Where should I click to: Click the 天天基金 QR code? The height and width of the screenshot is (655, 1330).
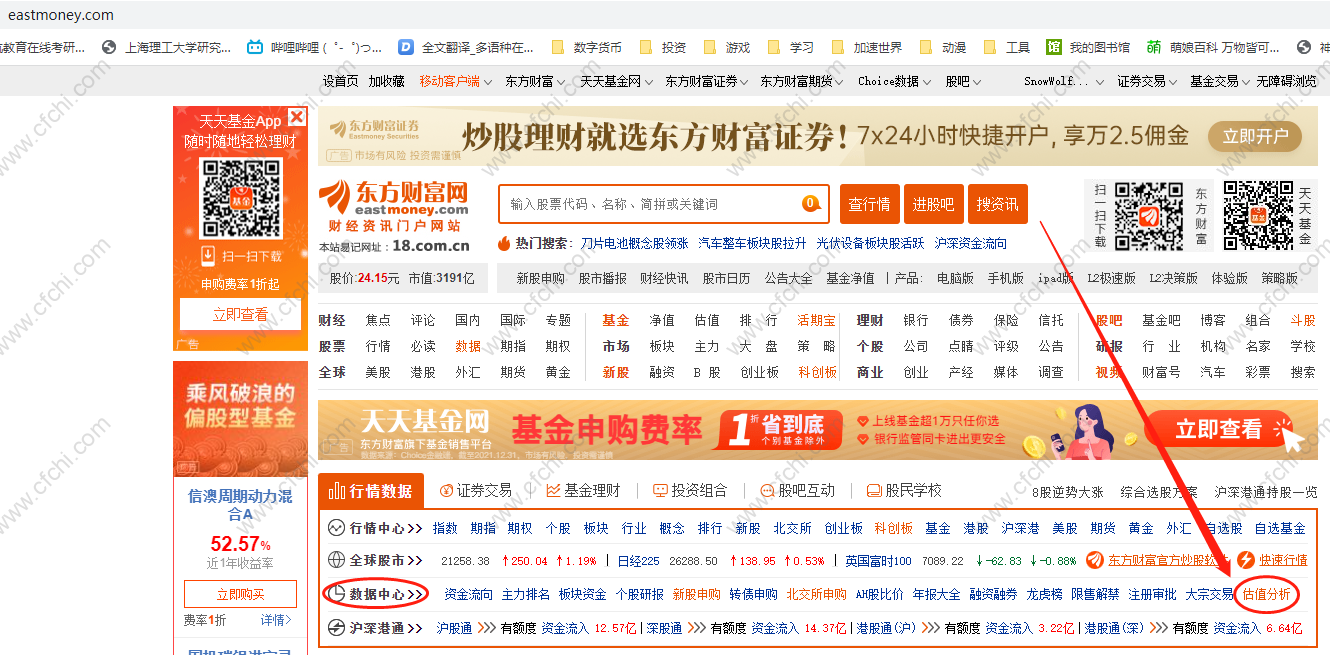pyautogui.click(x=1257, y=215)
